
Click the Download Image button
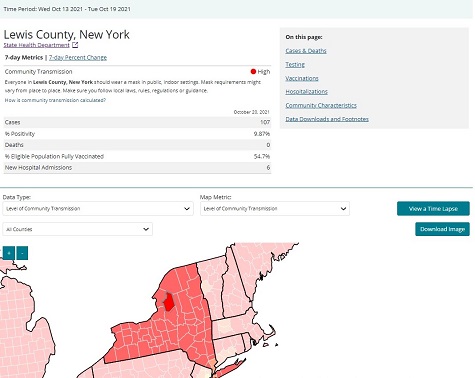pyautogui.click(x=442, y=229)
